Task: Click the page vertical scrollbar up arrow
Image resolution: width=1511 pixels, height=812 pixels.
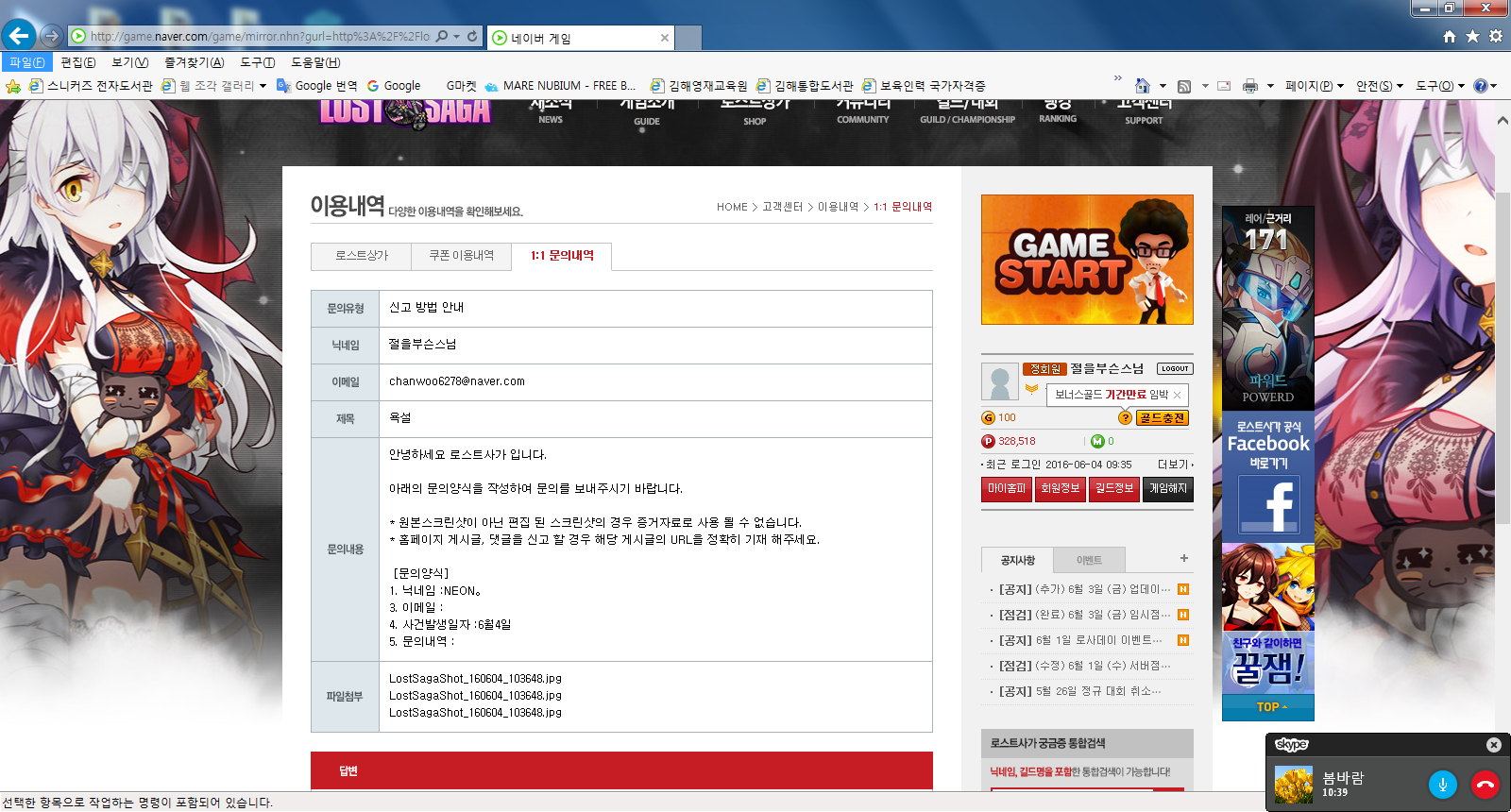Action: 1503,122
